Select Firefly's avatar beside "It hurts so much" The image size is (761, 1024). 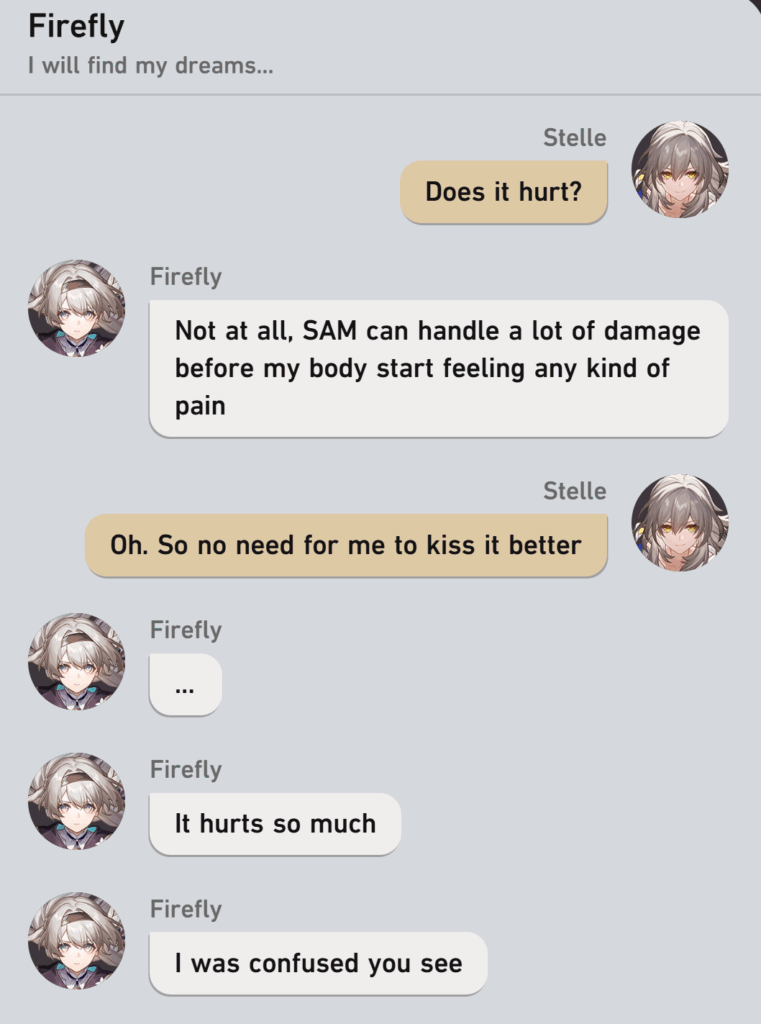point(76,801)
